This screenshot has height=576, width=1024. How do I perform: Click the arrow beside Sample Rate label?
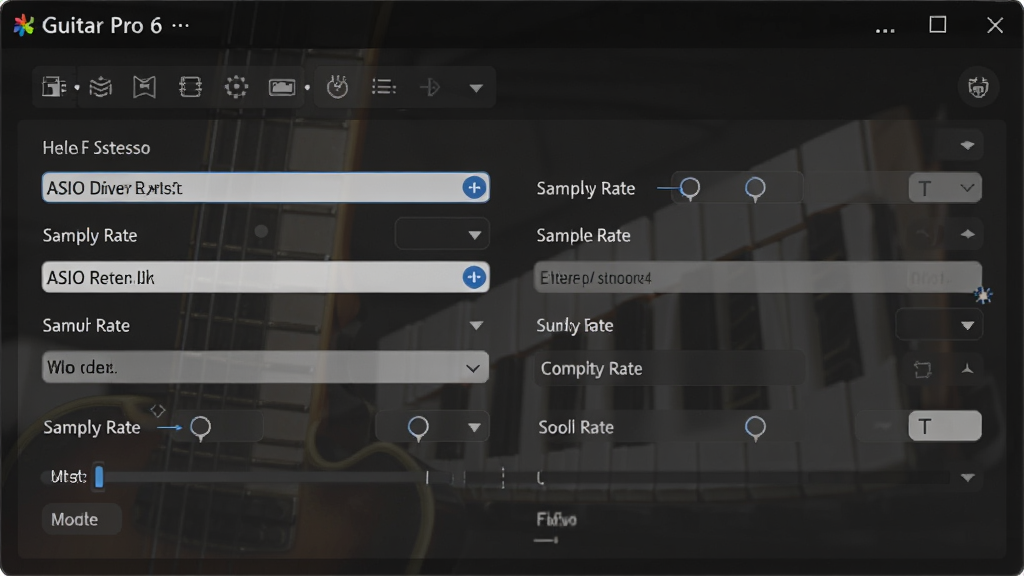click(967, 234)
